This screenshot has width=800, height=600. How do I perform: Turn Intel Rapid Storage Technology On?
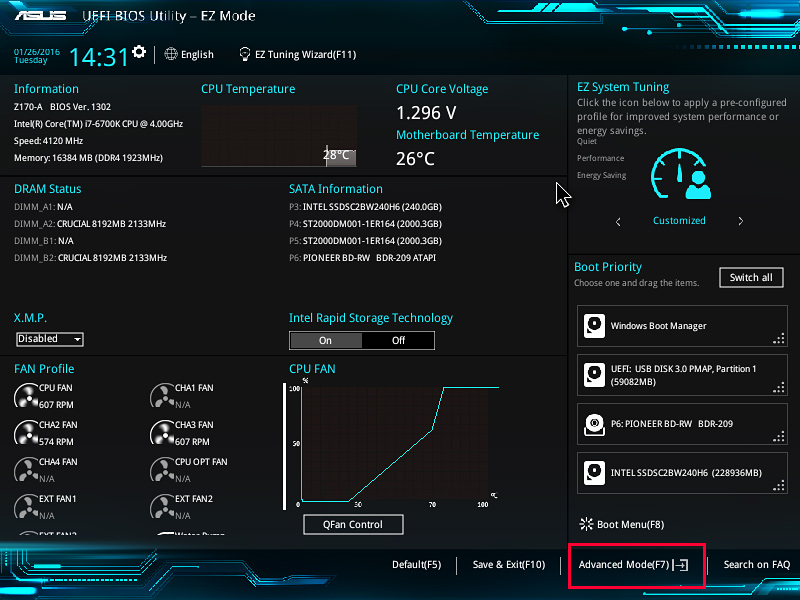(x=326, y=340)
